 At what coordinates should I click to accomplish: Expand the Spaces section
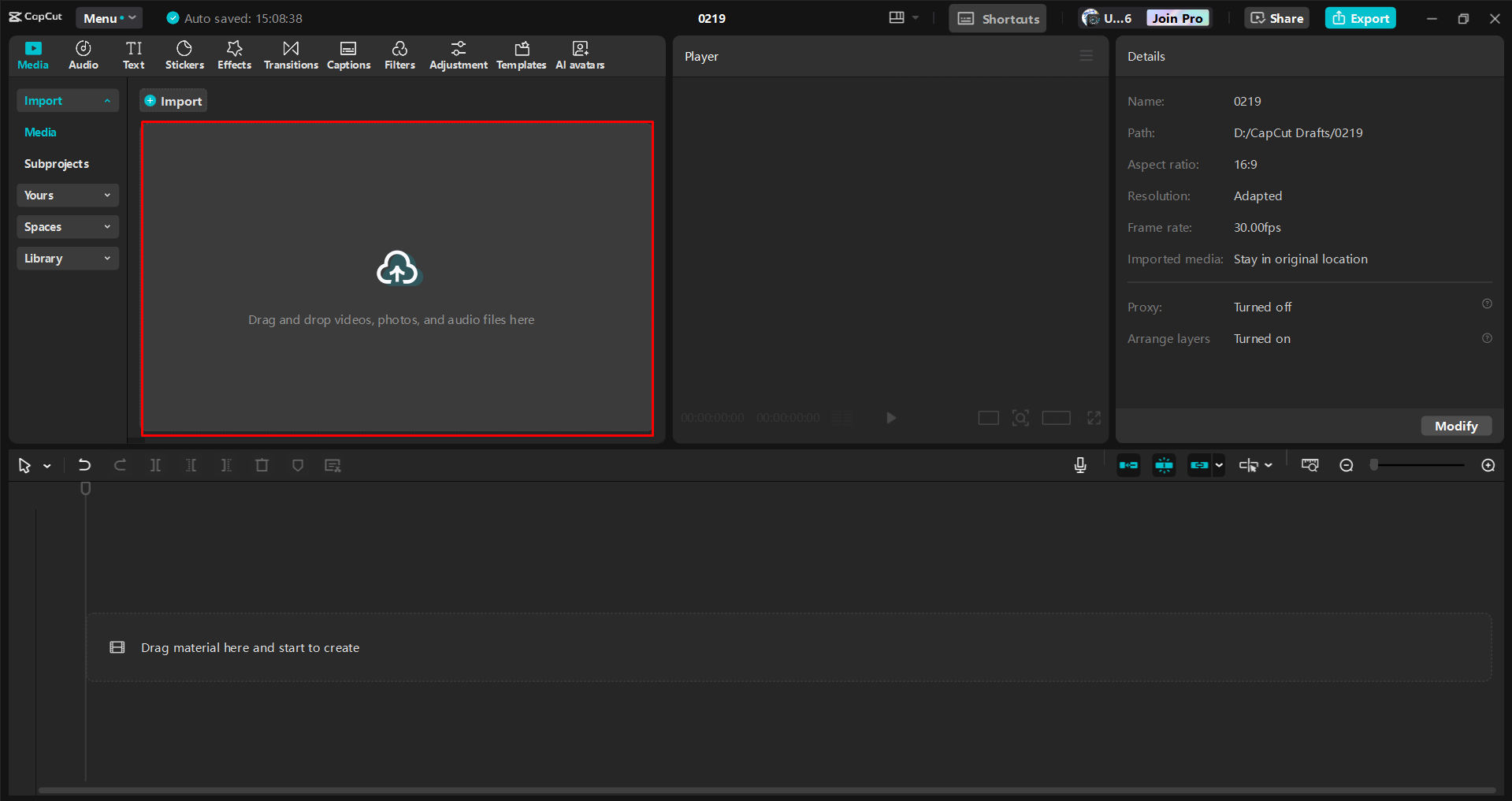68,227
